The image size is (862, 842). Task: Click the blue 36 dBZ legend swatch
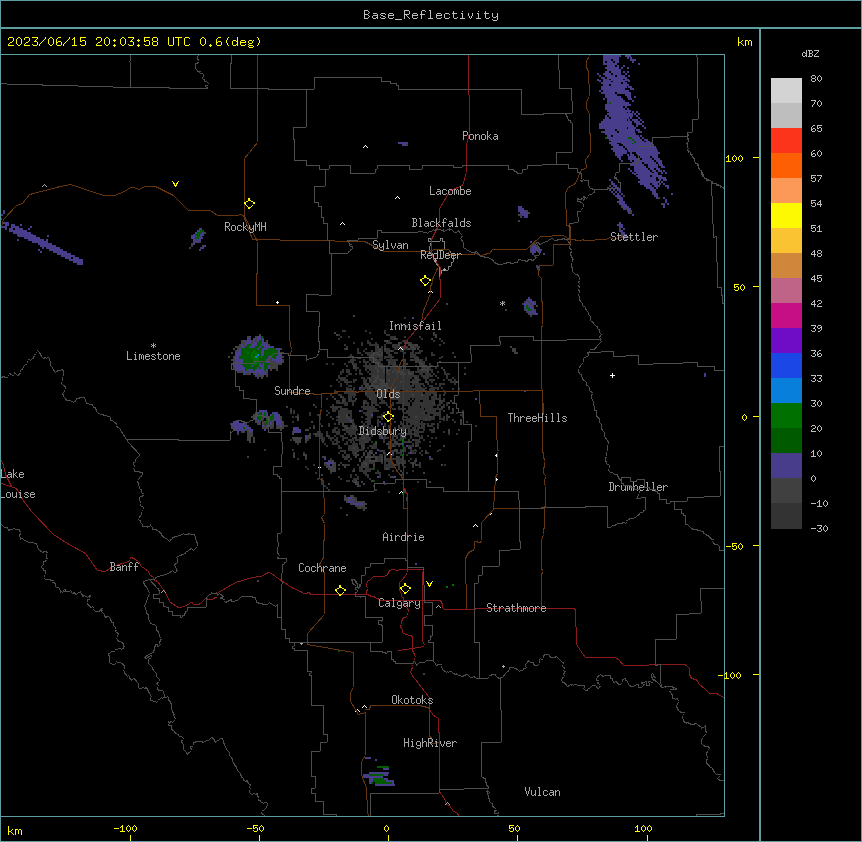pos(786,365)
